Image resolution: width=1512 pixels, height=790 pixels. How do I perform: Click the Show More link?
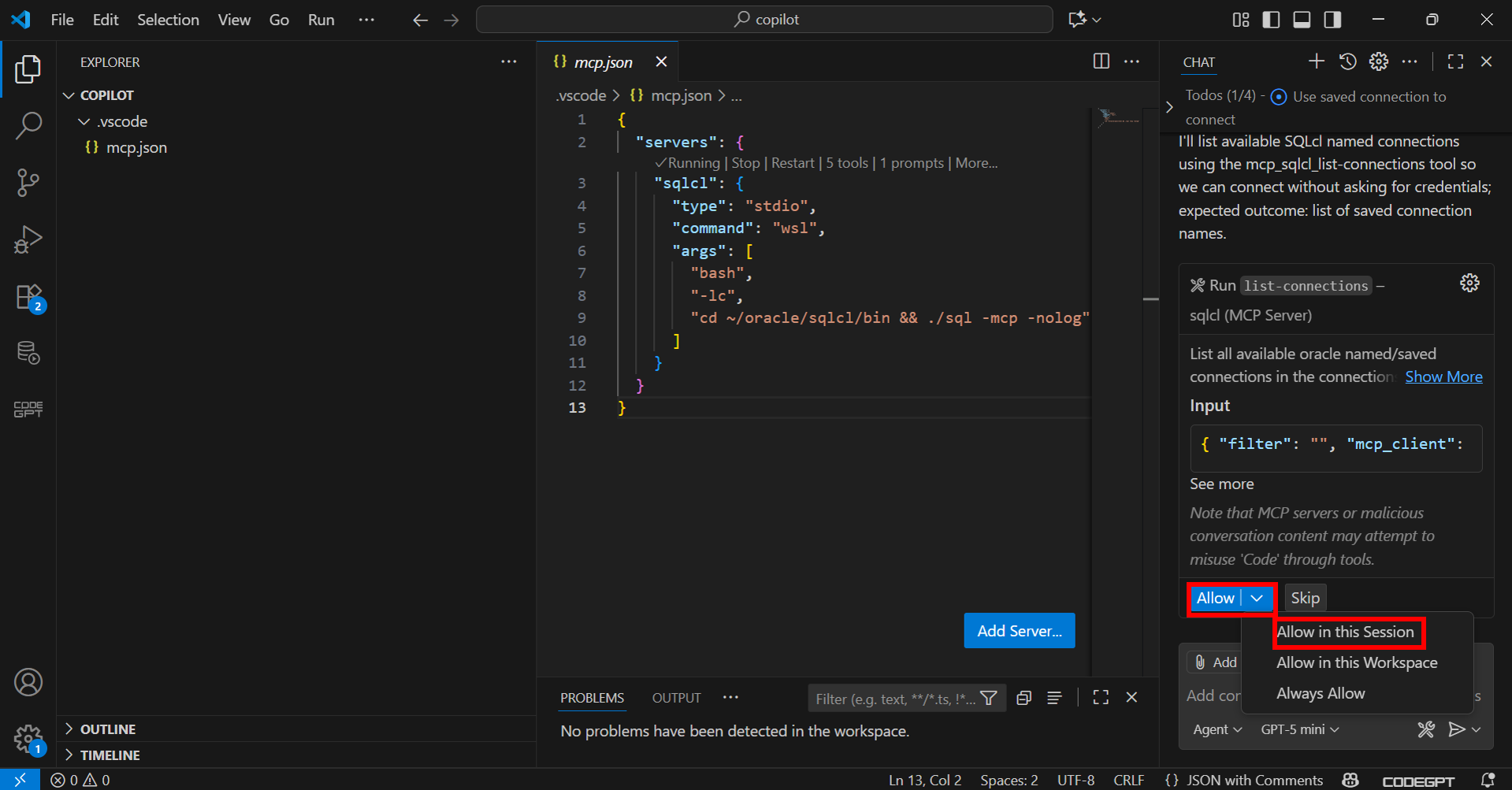[x=1443, y=376]
